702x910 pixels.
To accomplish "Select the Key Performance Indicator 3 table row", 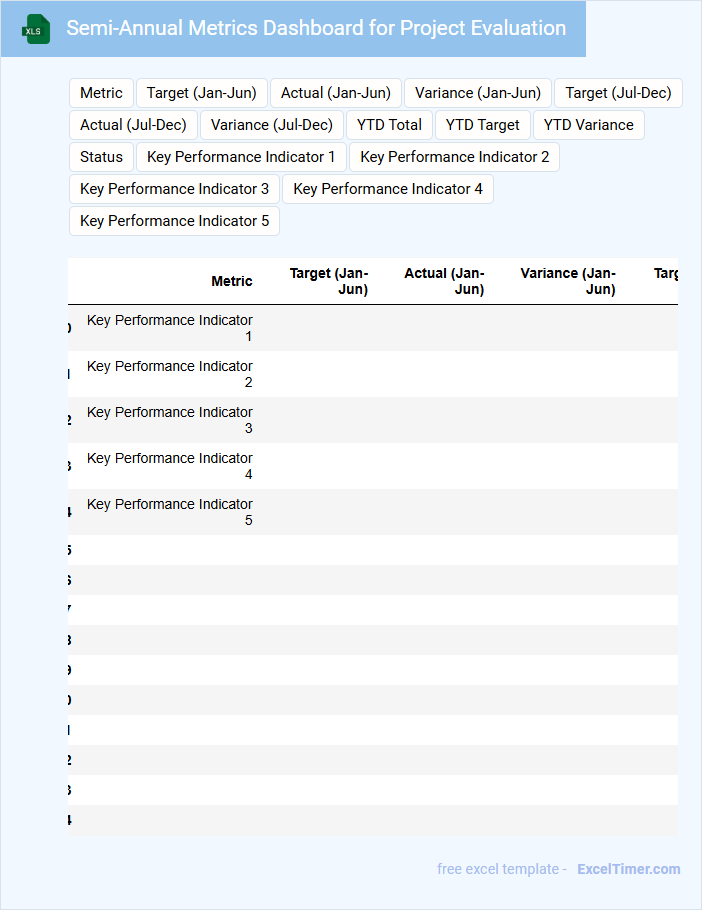I will point(170,420).
